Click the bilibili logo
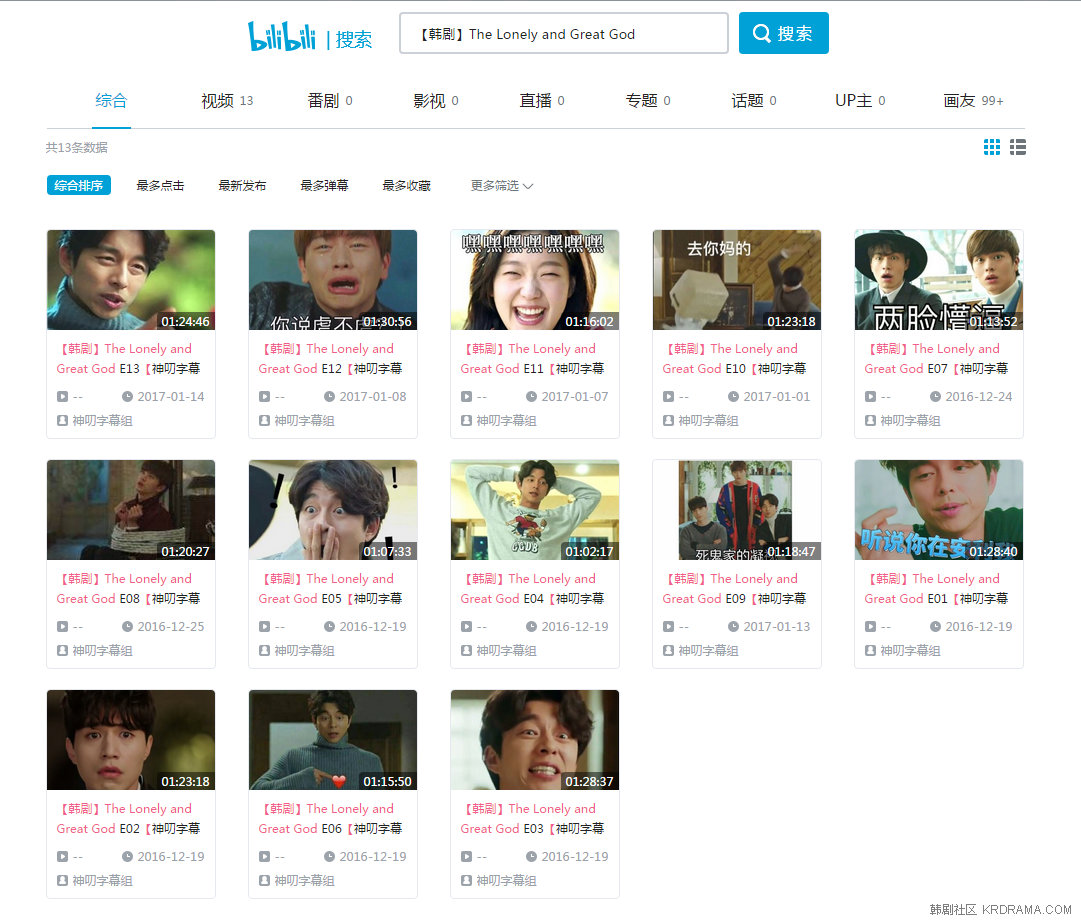This screenshot has width=1081, height=920. 281,36
